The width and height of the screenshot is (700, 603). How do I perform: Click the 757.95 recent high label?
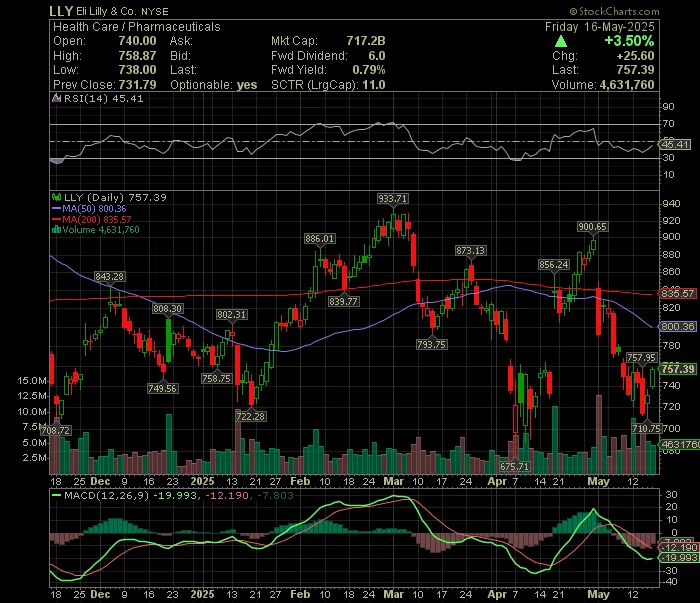641,358
